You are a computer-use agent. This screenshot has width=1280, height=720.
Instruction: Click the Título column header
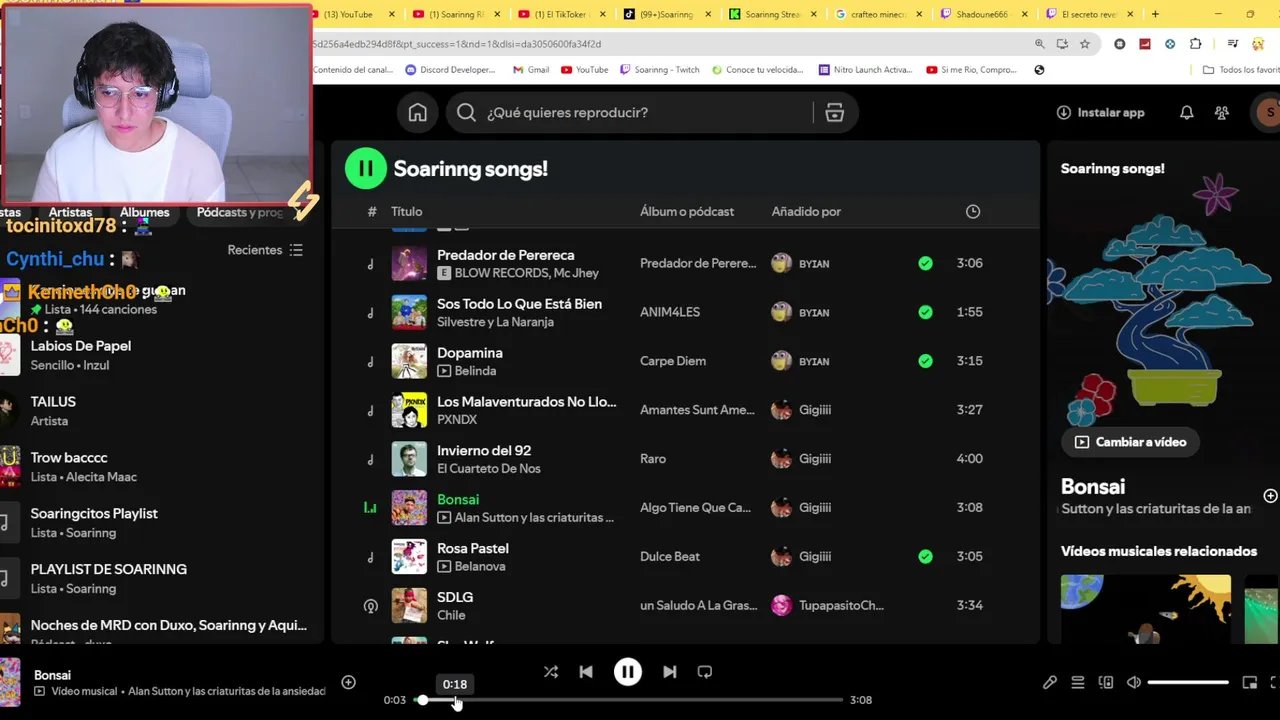coord(407,211)
